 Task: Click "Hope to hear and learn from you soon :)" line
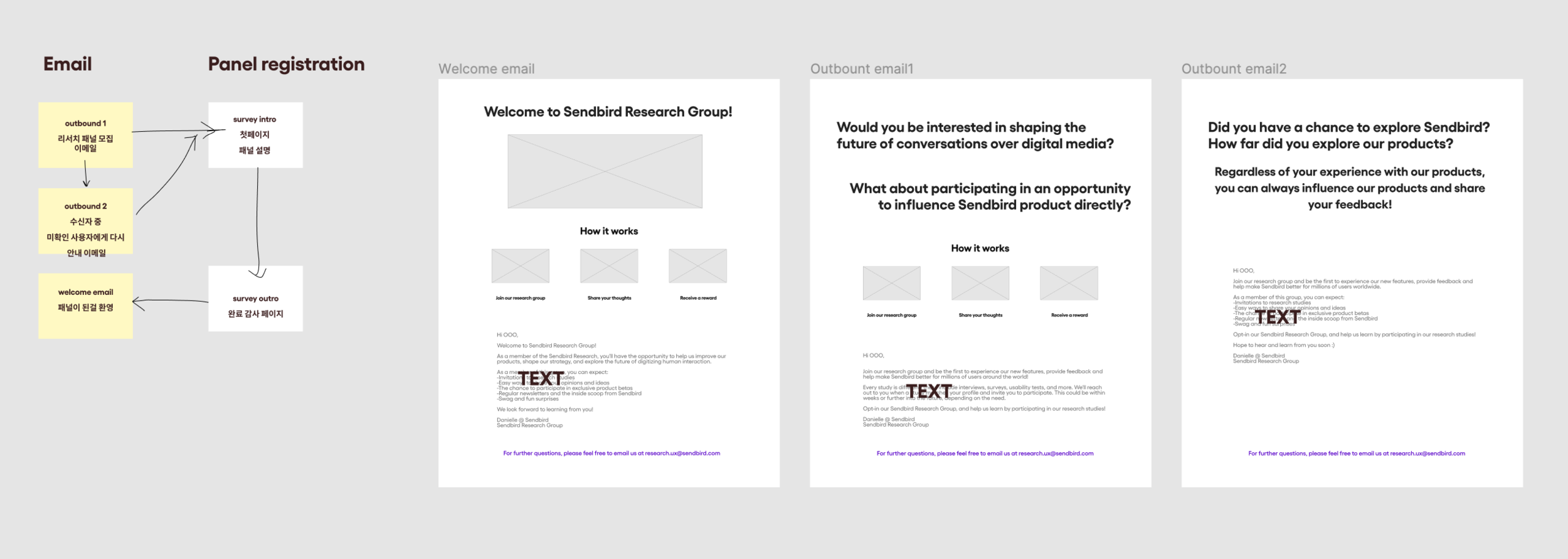tap(1284, 345)
